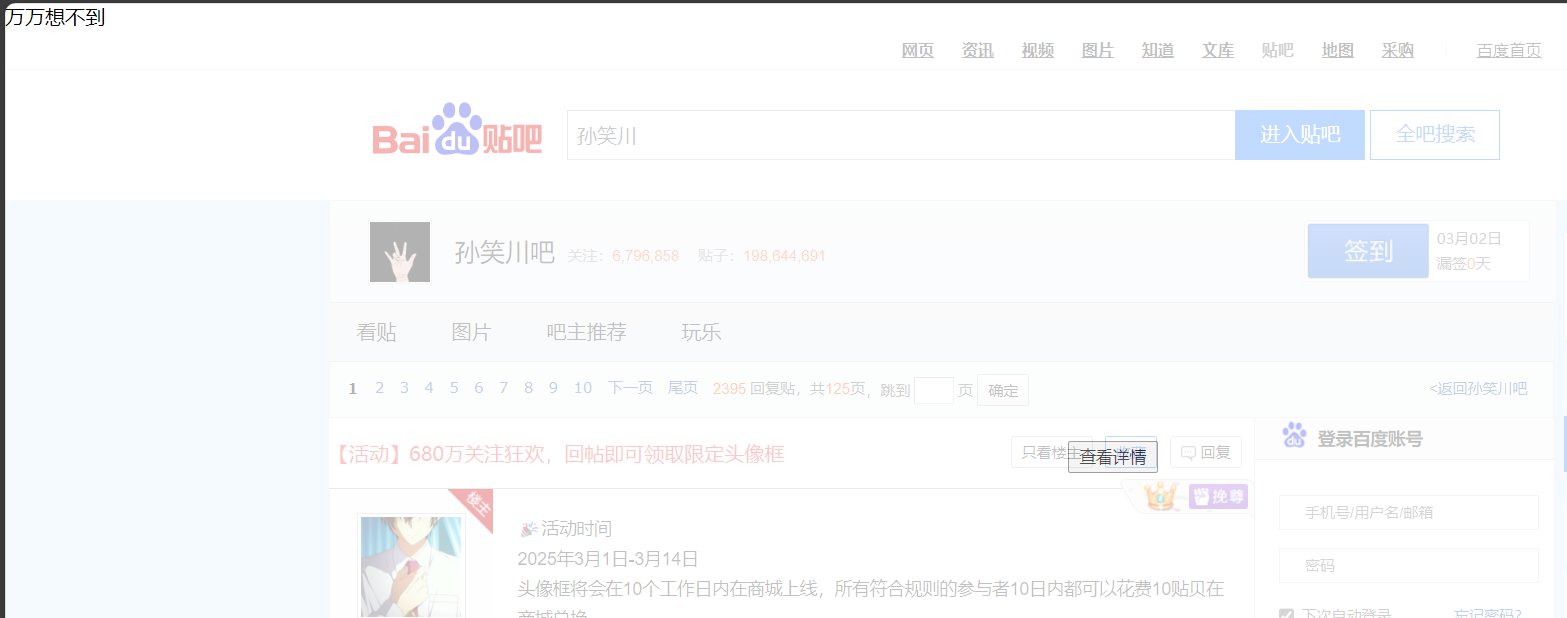Click the 回复 reply button

click(1206, 452)
